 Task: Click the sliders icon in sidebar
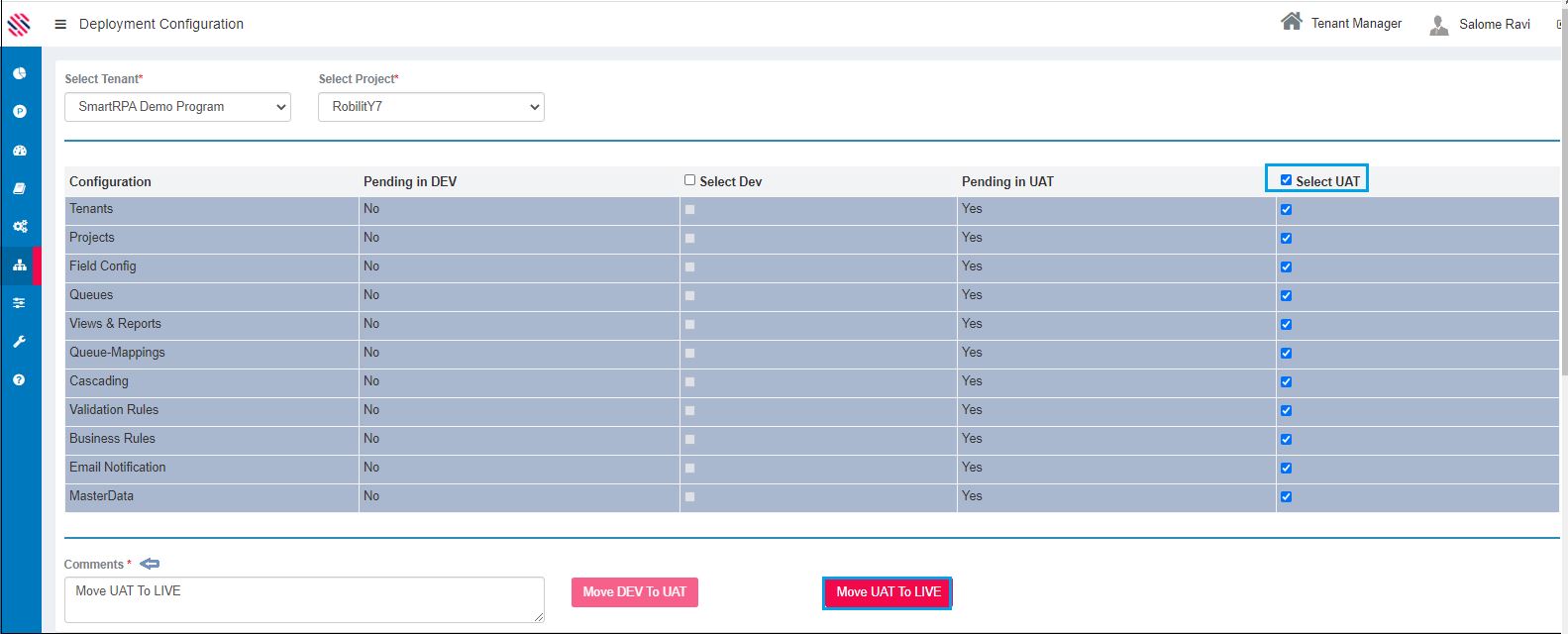coord(20,303)
